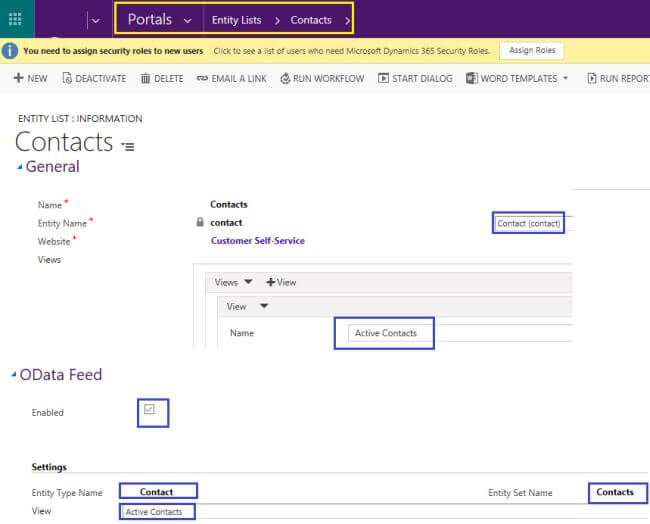The width and height of the screenshot is (650, 524).
Task: Open the app launcher grid icon
Action: [15, 19]
